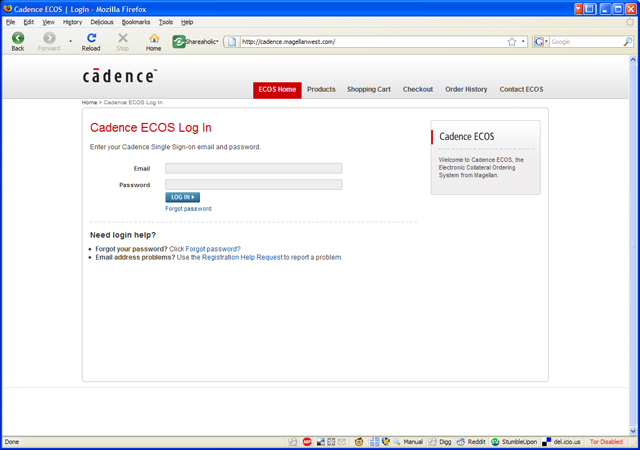The image size is (640, 450).
Task: Click the LOG IN button
Action: 182,197
